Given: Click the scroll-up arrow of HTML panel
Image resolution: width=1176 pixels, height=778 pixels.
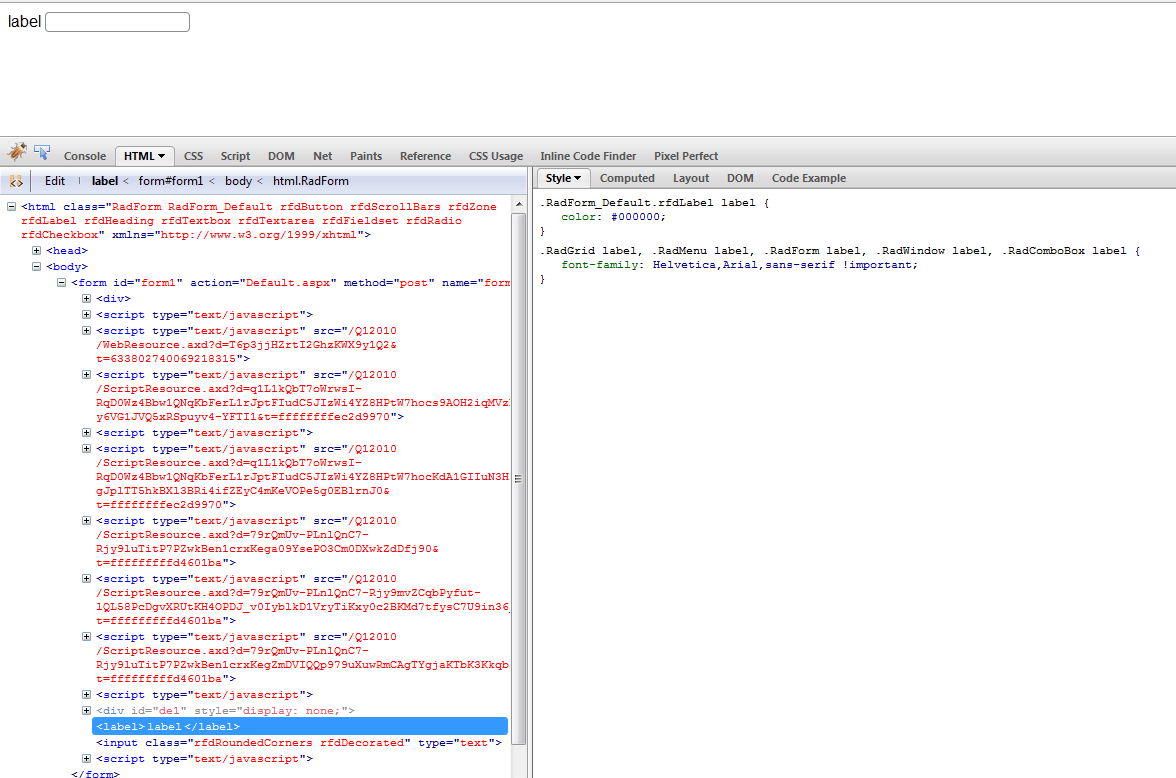Looking at the screenshot, I should 518,204.
